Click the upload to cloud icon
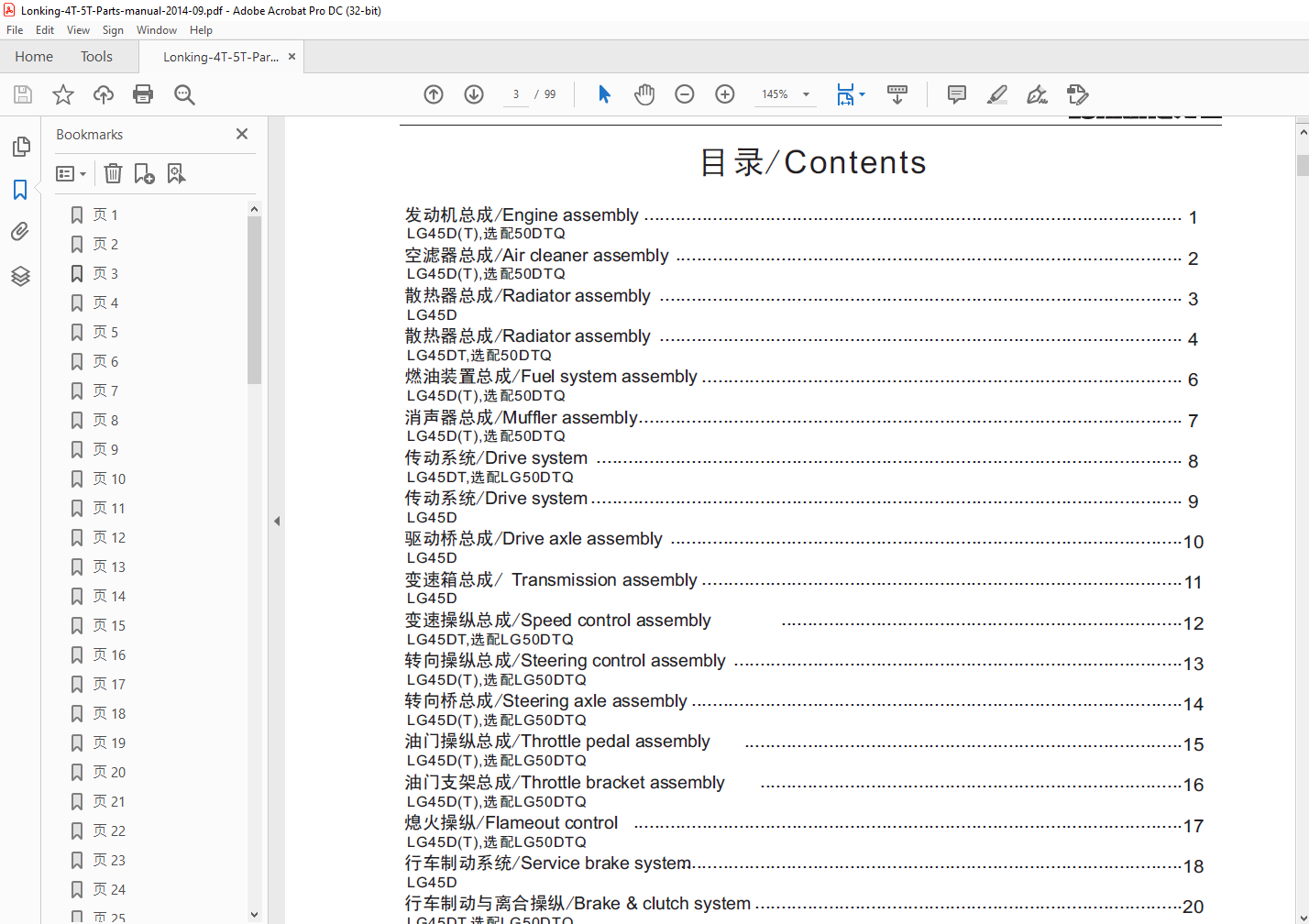The width and height of the screenshot is (1309, 924). [104, 94]
